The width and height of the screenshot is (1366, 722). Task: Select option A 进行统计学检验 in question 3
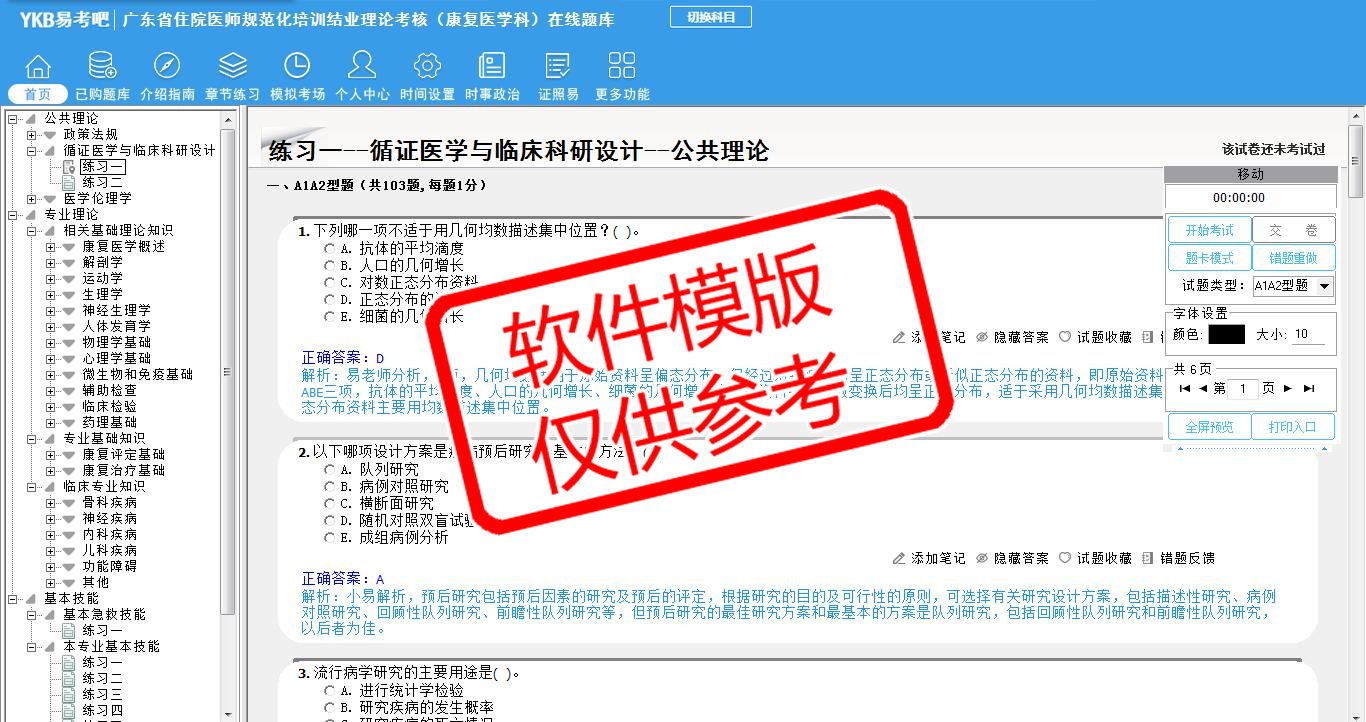pyautogui.click(x=329, y=691)
